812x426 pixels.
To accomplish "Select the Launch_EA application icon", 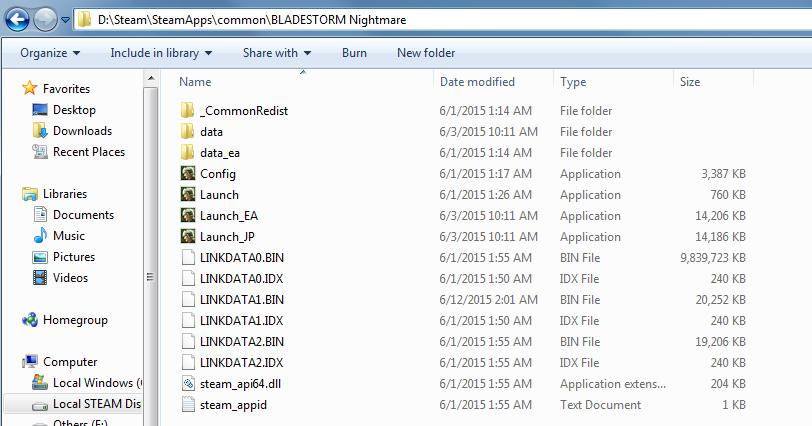I will (187, 216).
